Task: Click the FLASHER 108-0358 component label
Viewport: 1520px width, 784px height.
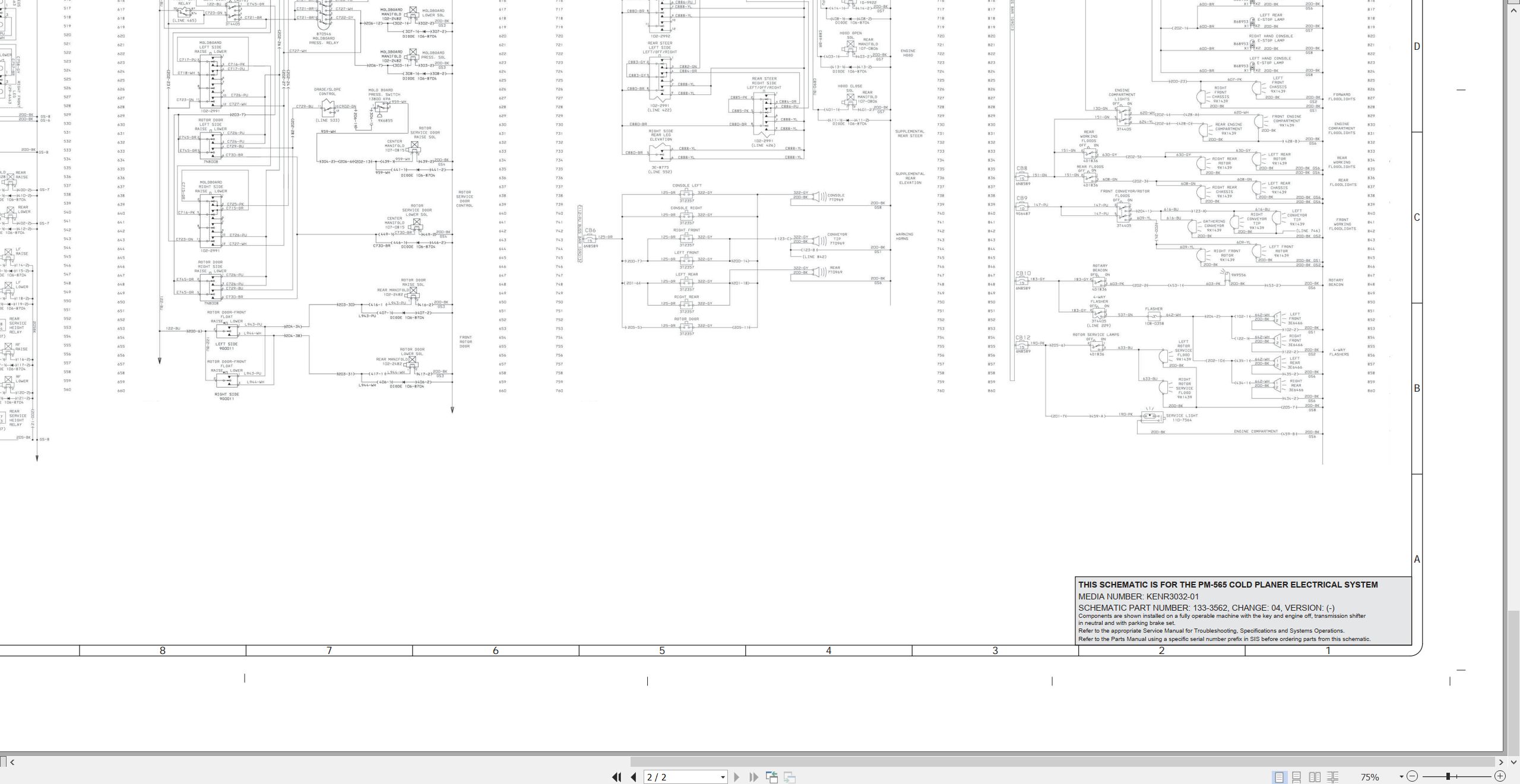Action: (x=1154, y=316)
